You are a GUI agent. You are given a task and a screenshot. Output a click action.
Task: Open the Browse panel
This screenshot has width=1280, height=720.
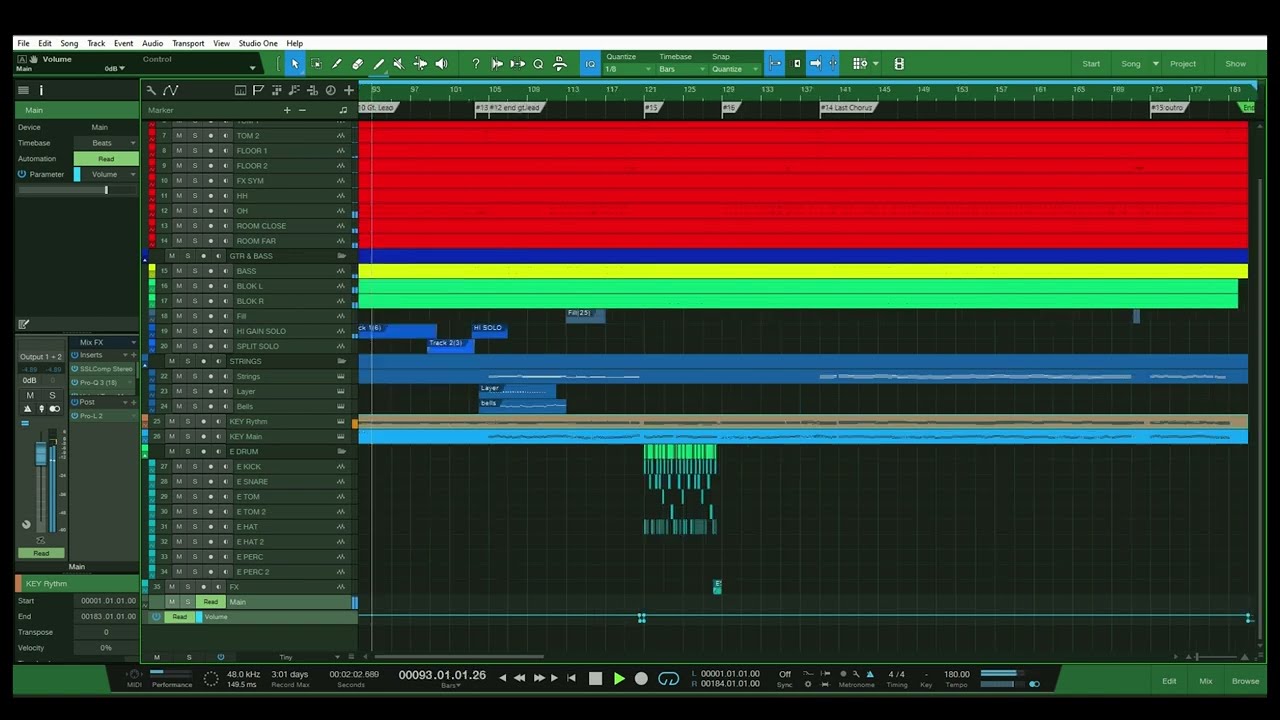[1245, 681]
